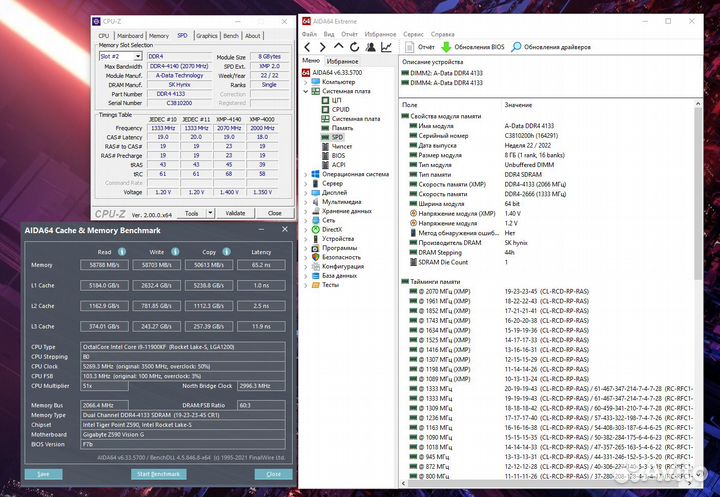Open the user icon in AIDA64 toolbar
Image resolution: width=720 pixels, height=497 pixels.
(371, 47)
